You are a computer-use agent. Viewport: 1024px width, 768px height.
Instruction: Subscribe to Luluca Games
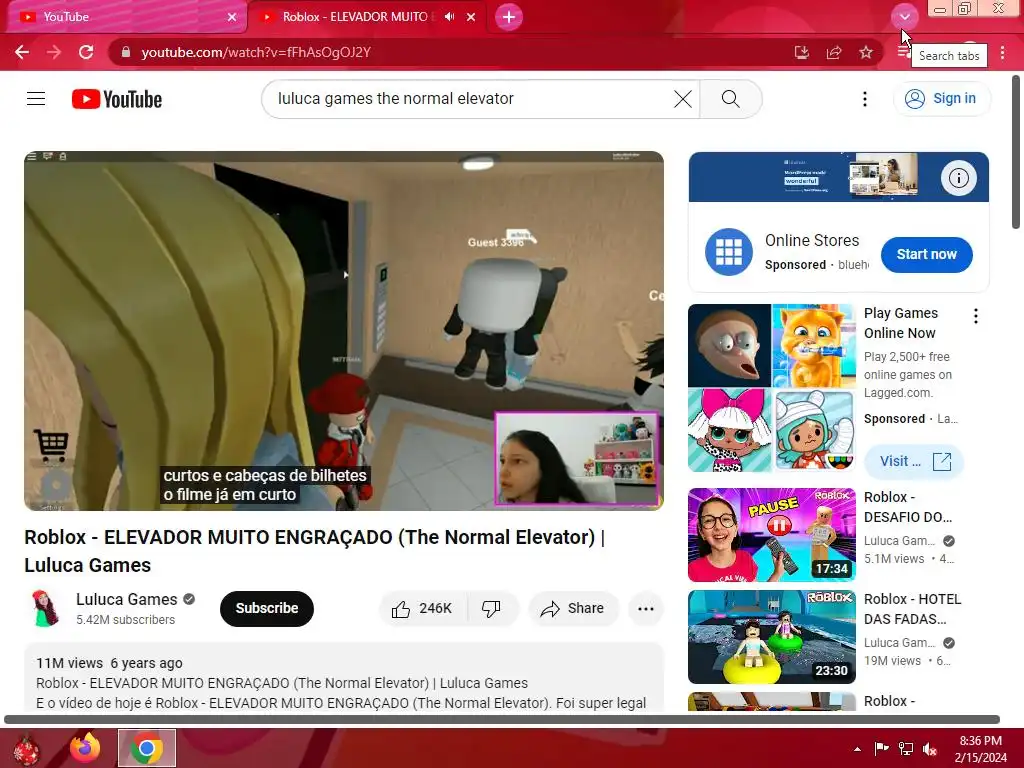(x=266, y=608)
